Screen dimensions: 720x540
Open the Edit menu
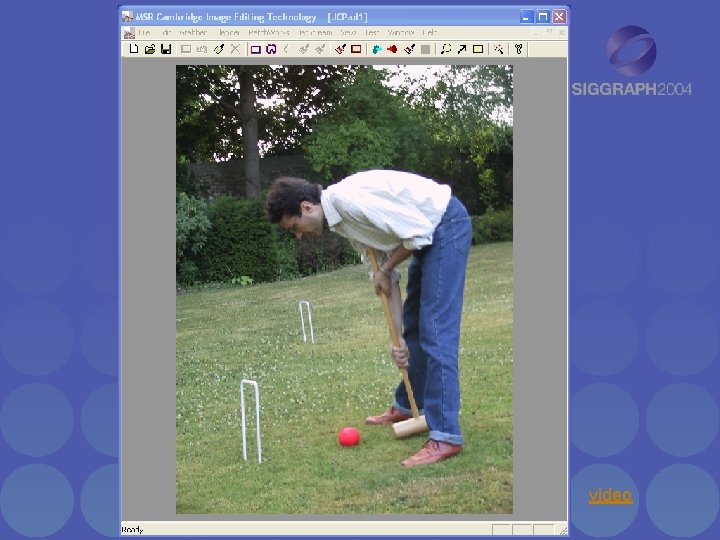tap(167, 33)
